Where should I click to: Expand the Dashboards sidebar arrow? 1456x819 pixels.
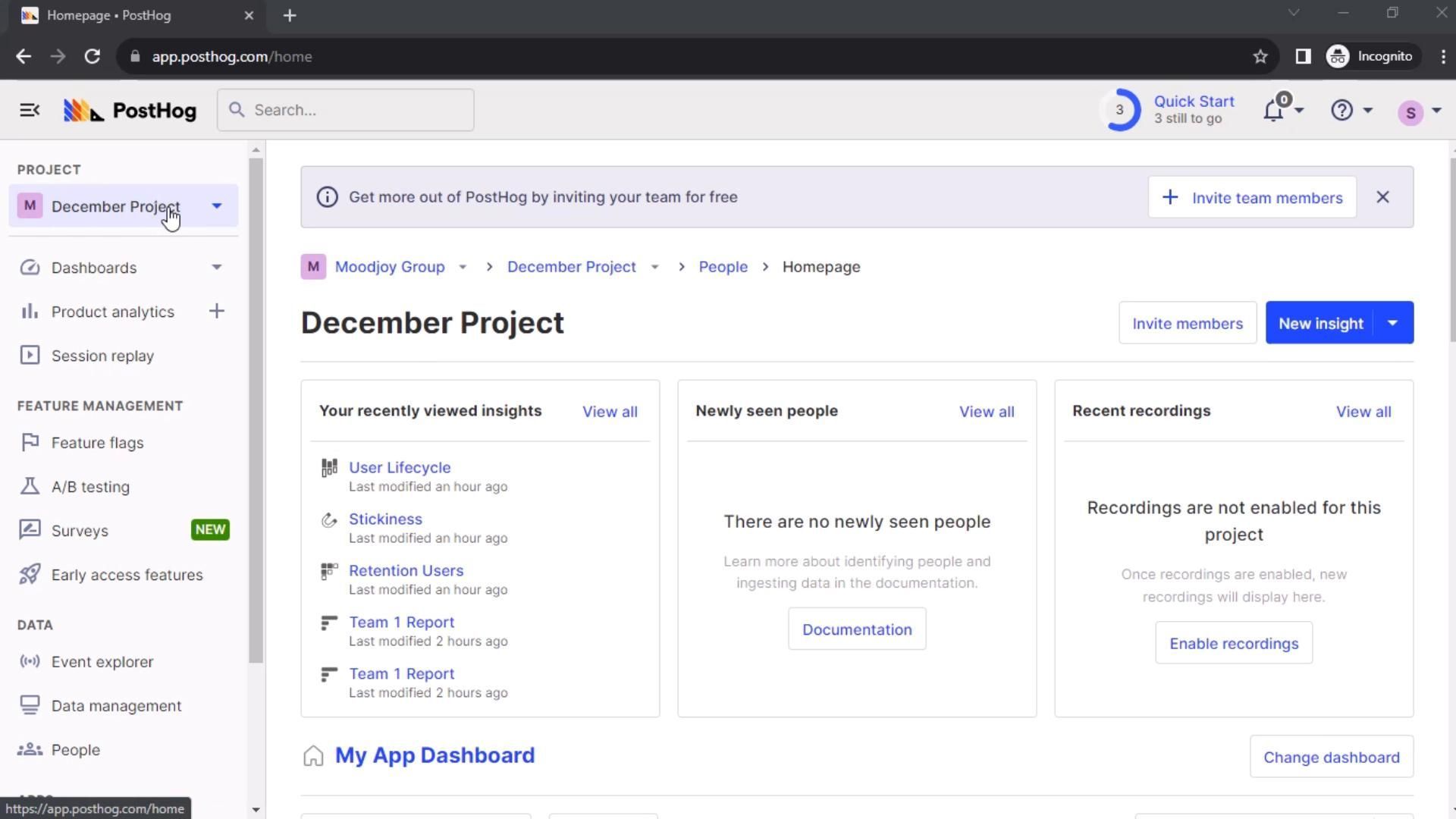pyautogui.click(x=217, y=268)
